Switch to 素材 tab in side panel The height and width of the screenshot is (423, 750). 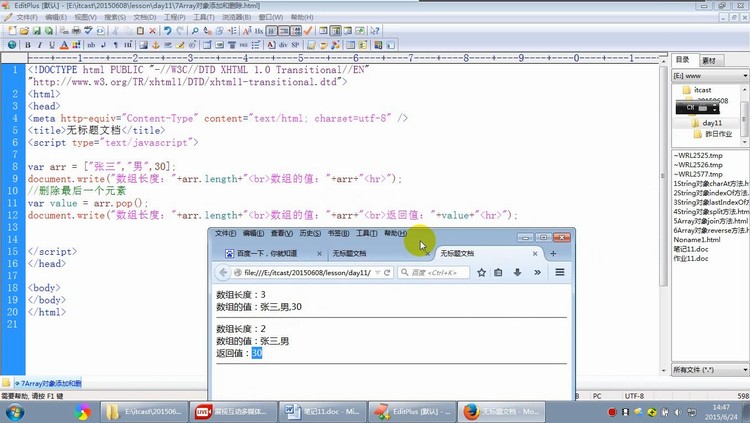709,60
